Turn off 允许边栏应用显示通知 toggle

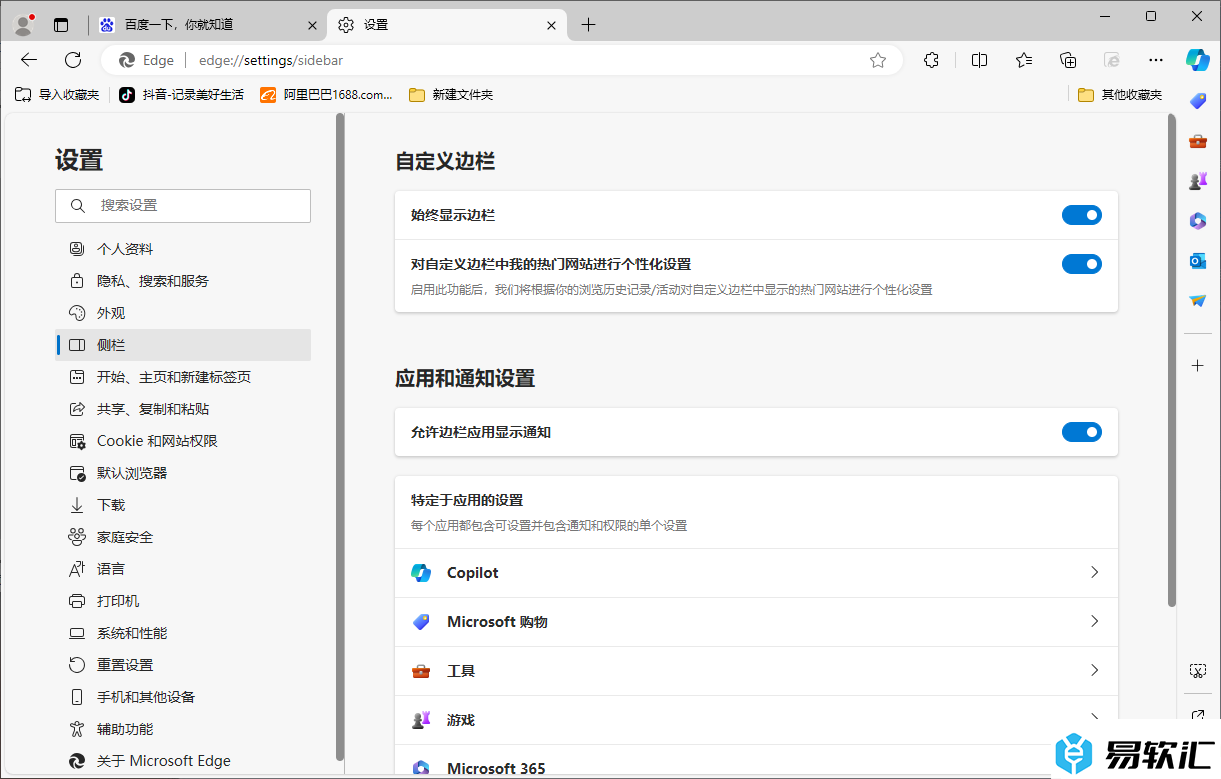coord(1081,432)
